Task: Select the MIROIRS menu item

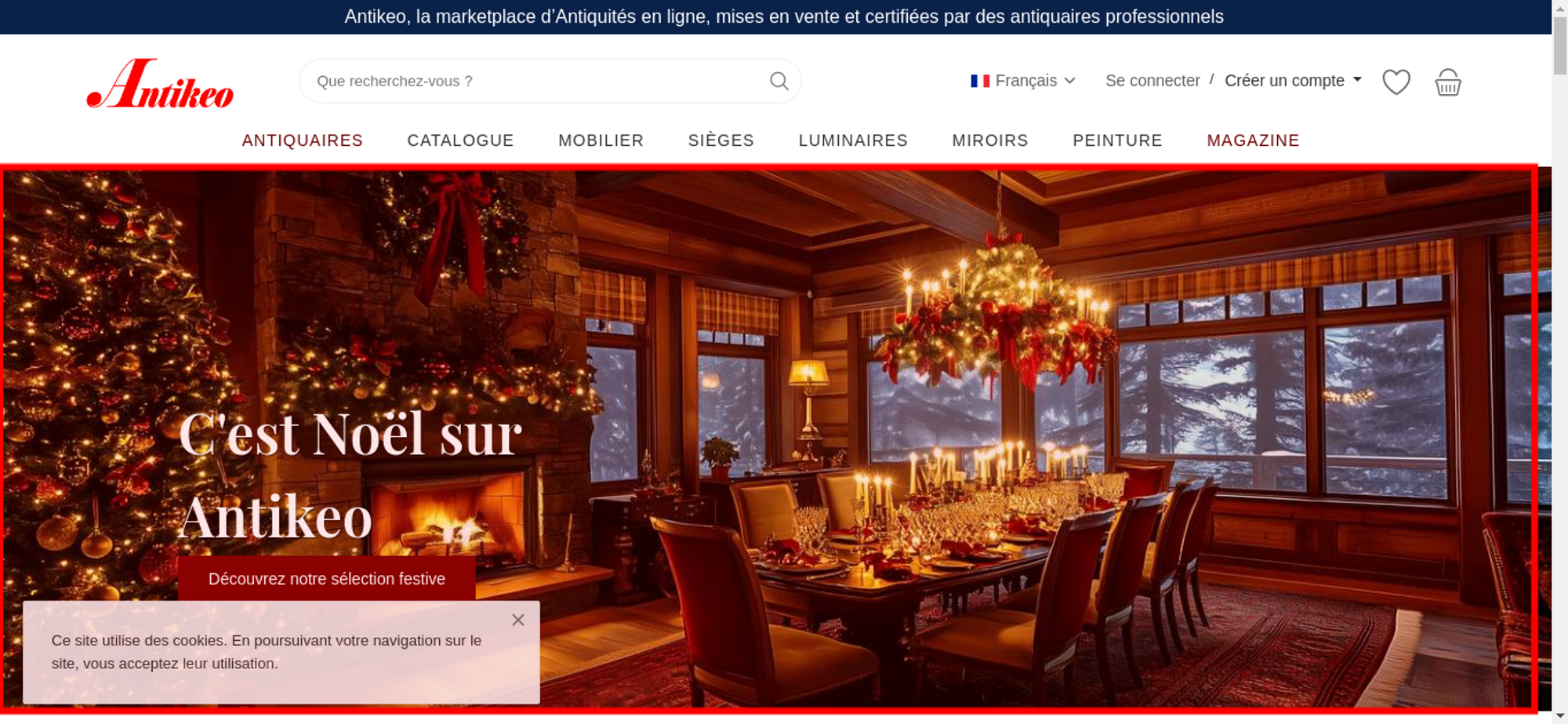Action: [x=990, y=140]
